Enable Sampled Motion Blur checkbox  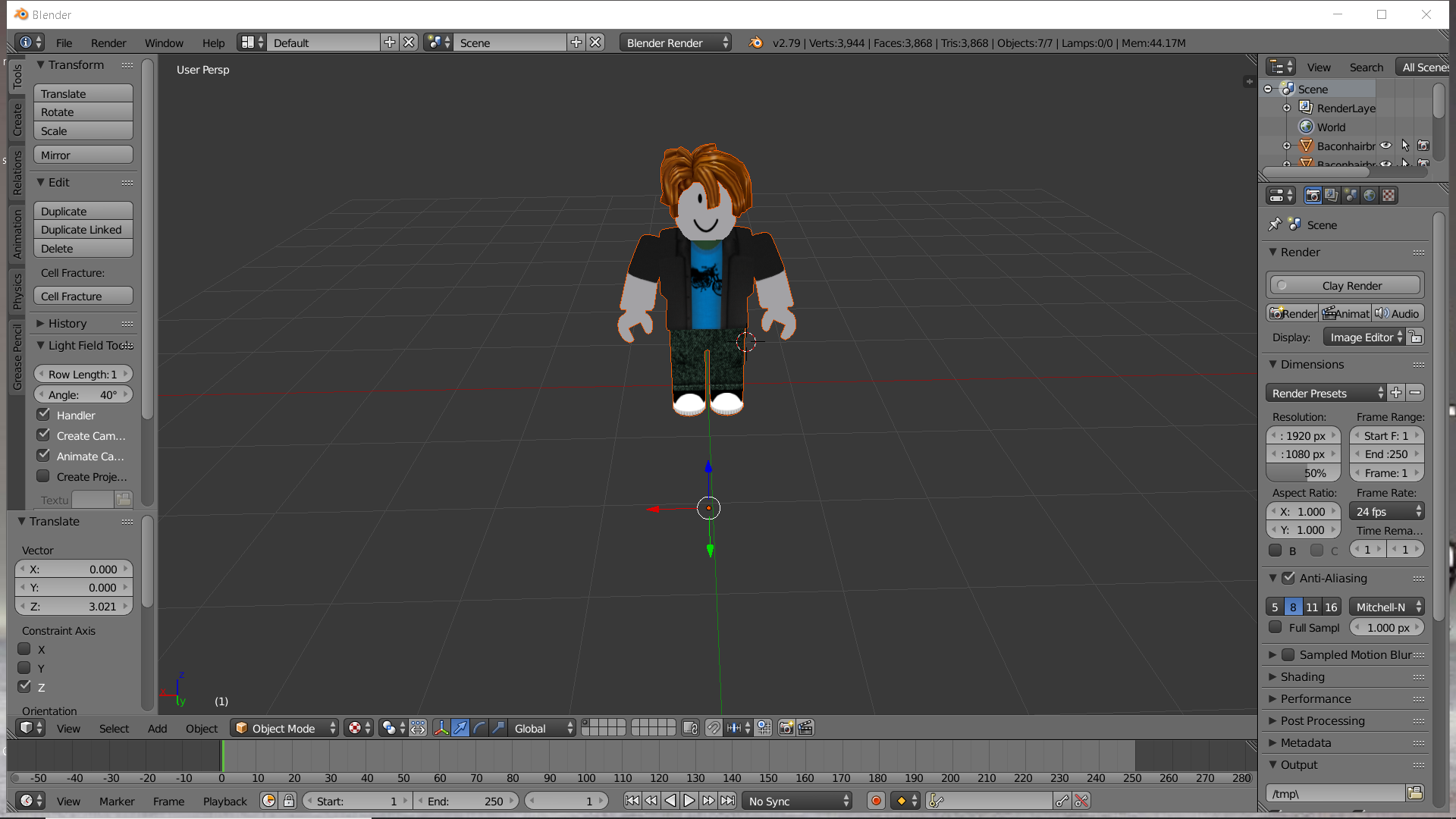pos(1288,654)
